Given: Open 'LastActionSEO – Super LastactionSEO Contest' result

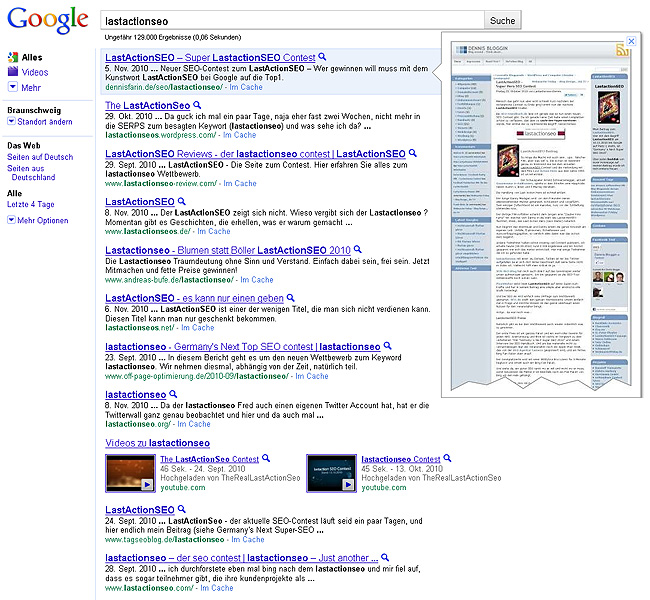Looking at the screenshot, I should [210, 58].
